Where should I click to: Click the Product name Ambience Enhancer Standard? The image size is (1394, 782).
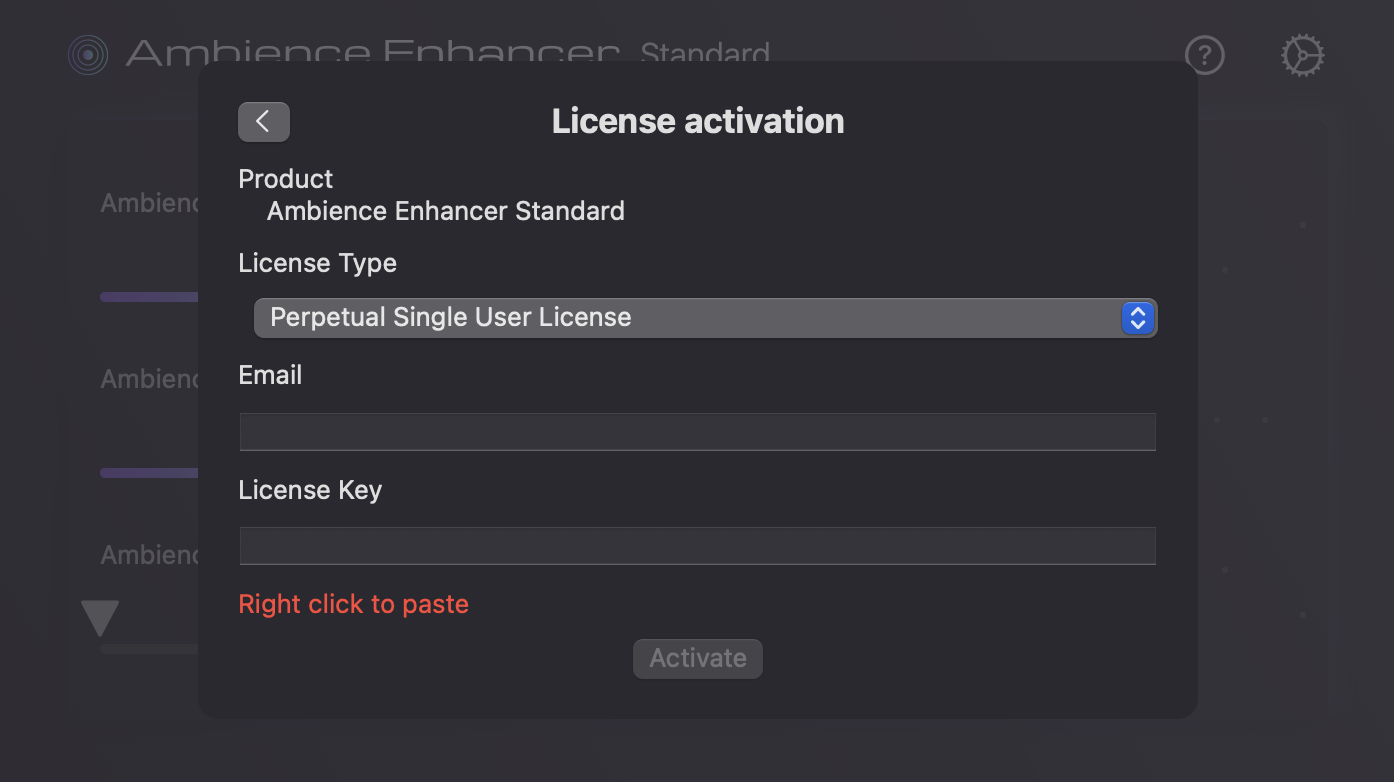445,211
